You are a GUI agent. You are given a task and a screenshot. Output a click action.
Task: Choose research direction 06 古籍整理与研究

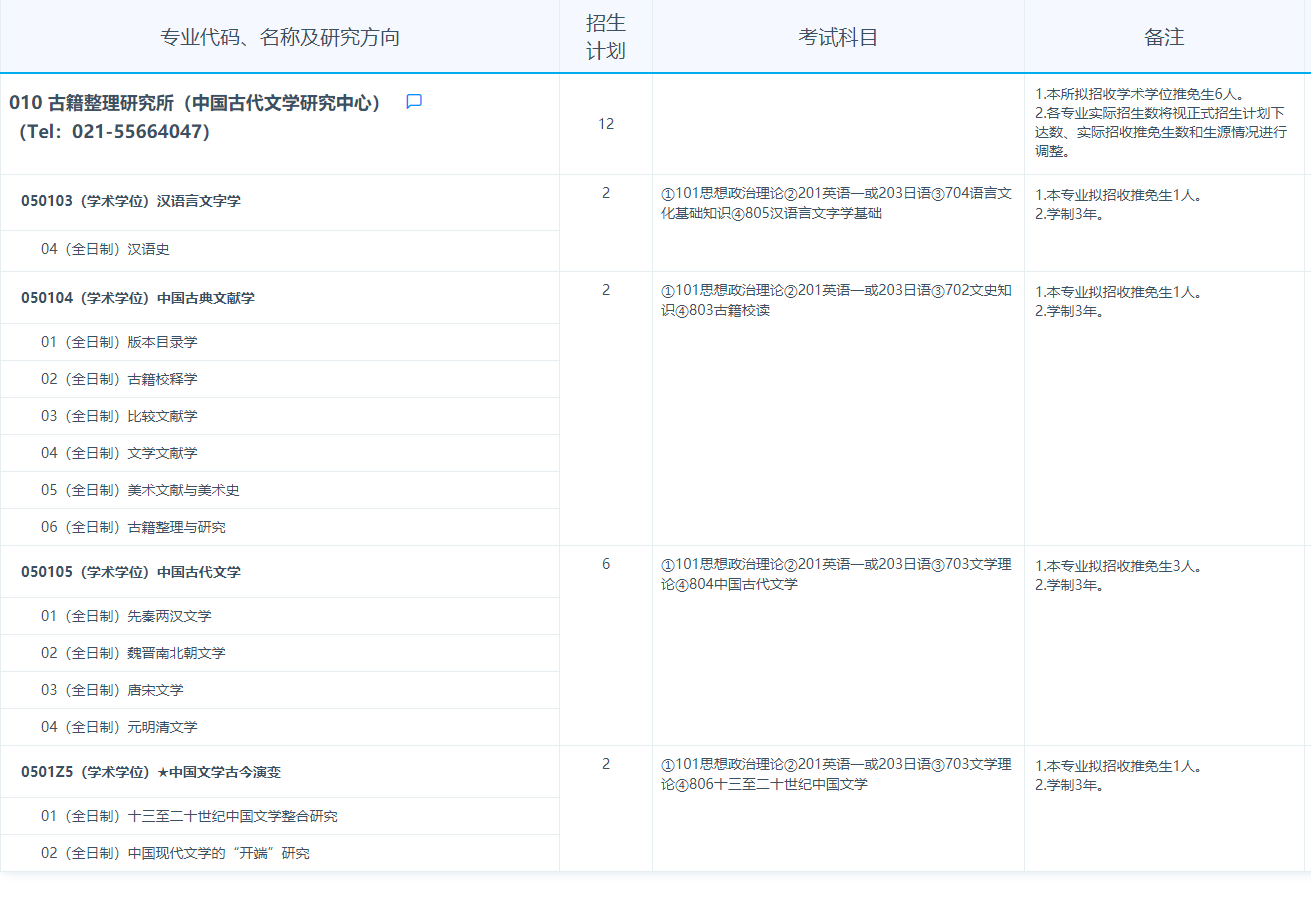(x=133, y=527)
